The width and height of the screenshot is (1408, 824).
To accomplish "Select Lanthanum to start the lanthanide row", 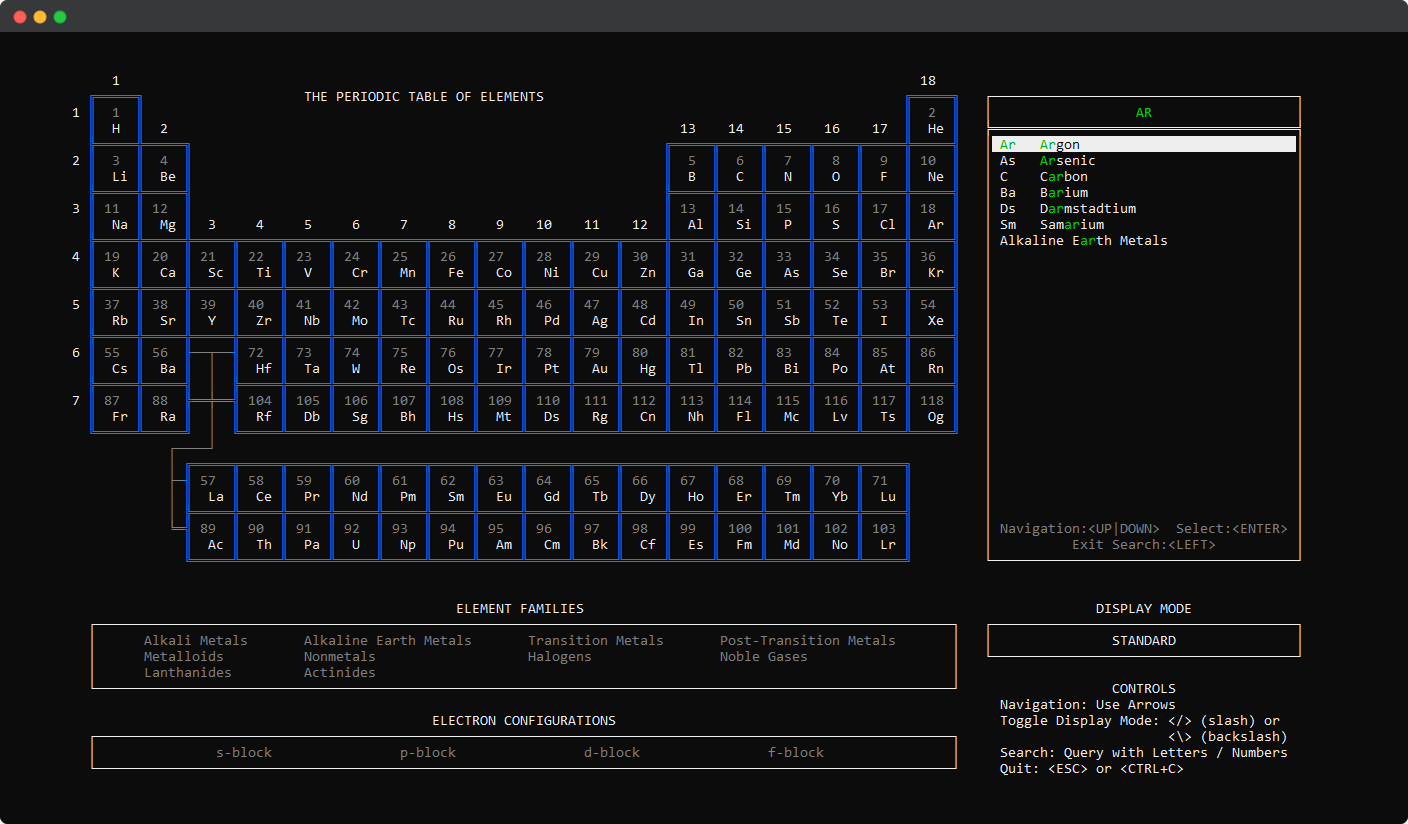I will click(x=211, y=488).
